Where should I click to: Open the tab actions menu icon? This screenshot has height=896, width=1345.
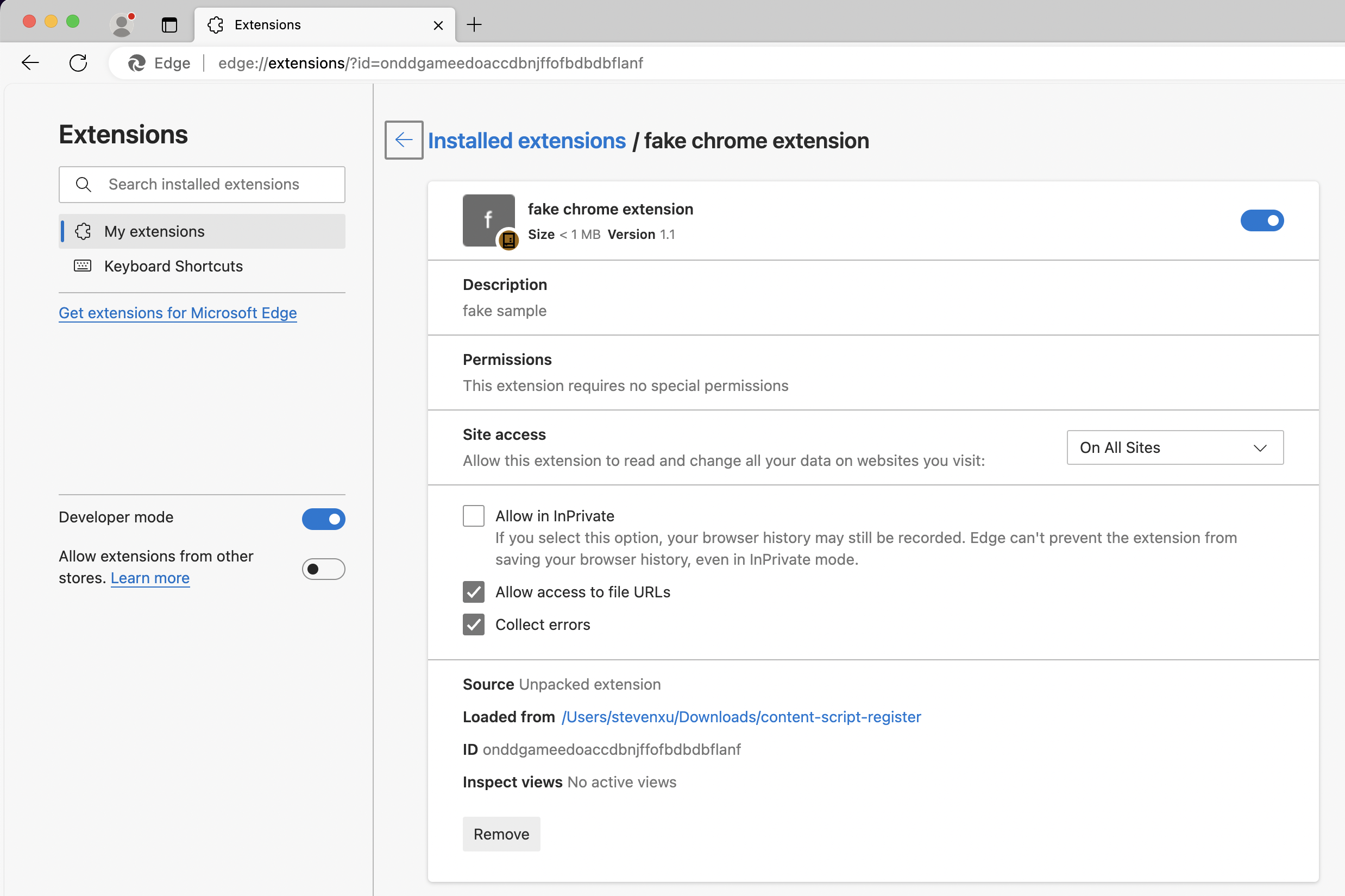click(169, 24)
